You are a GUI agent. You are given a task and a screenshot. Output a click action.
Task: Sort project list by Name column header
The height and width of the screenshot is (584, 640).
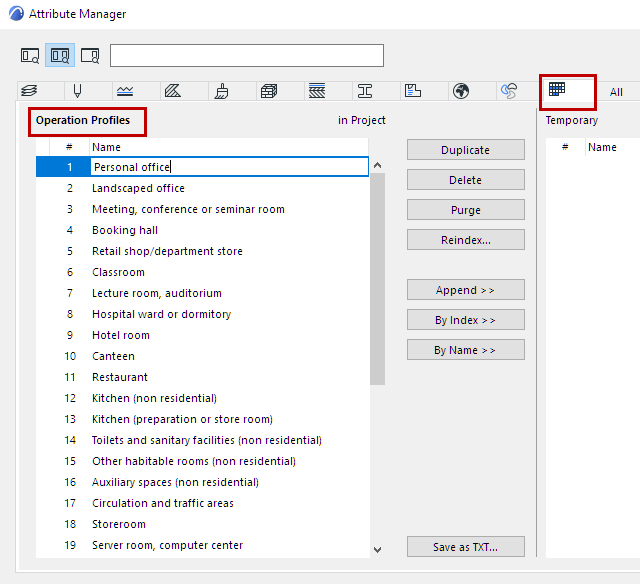click(229, 147)
